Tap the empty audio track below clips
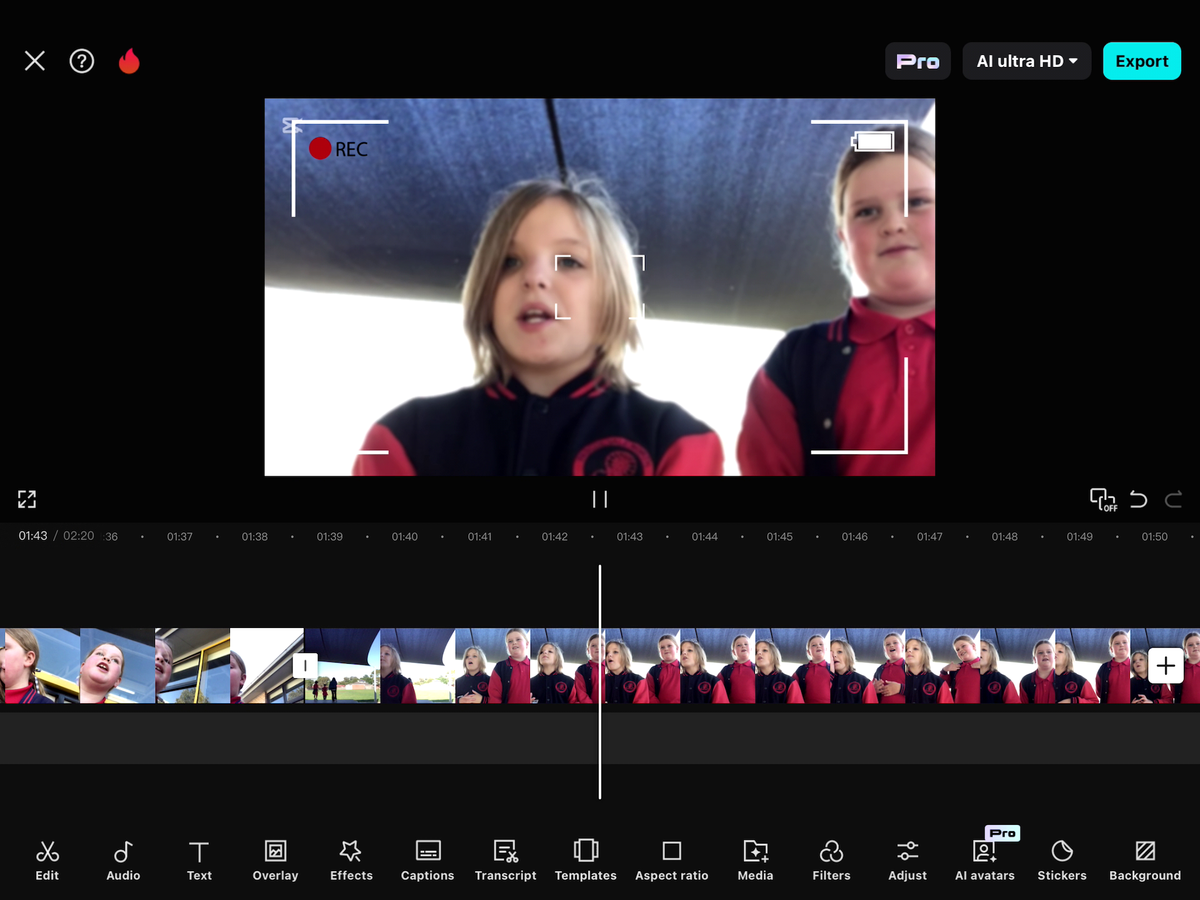The height and width of the screenshot is (900, 1200). coord(600,738)
